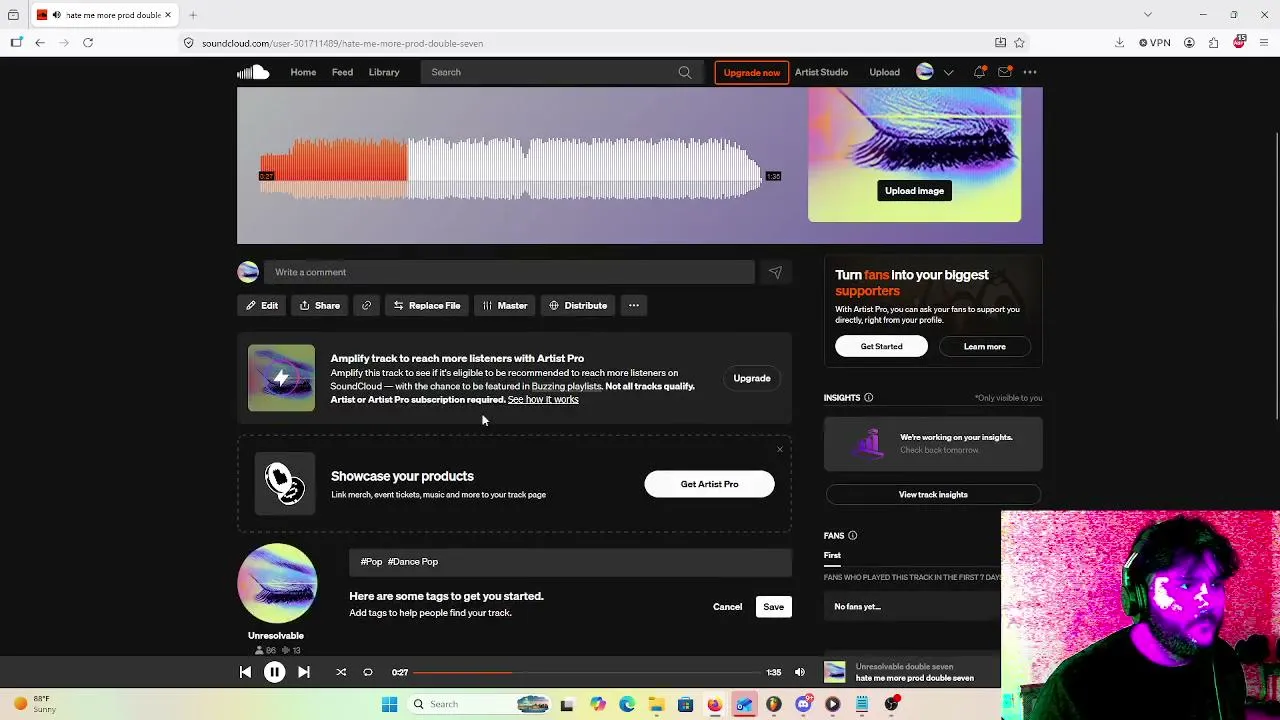
Task: Dismiss the Showcase your products banner
Action: click(780, 449)
